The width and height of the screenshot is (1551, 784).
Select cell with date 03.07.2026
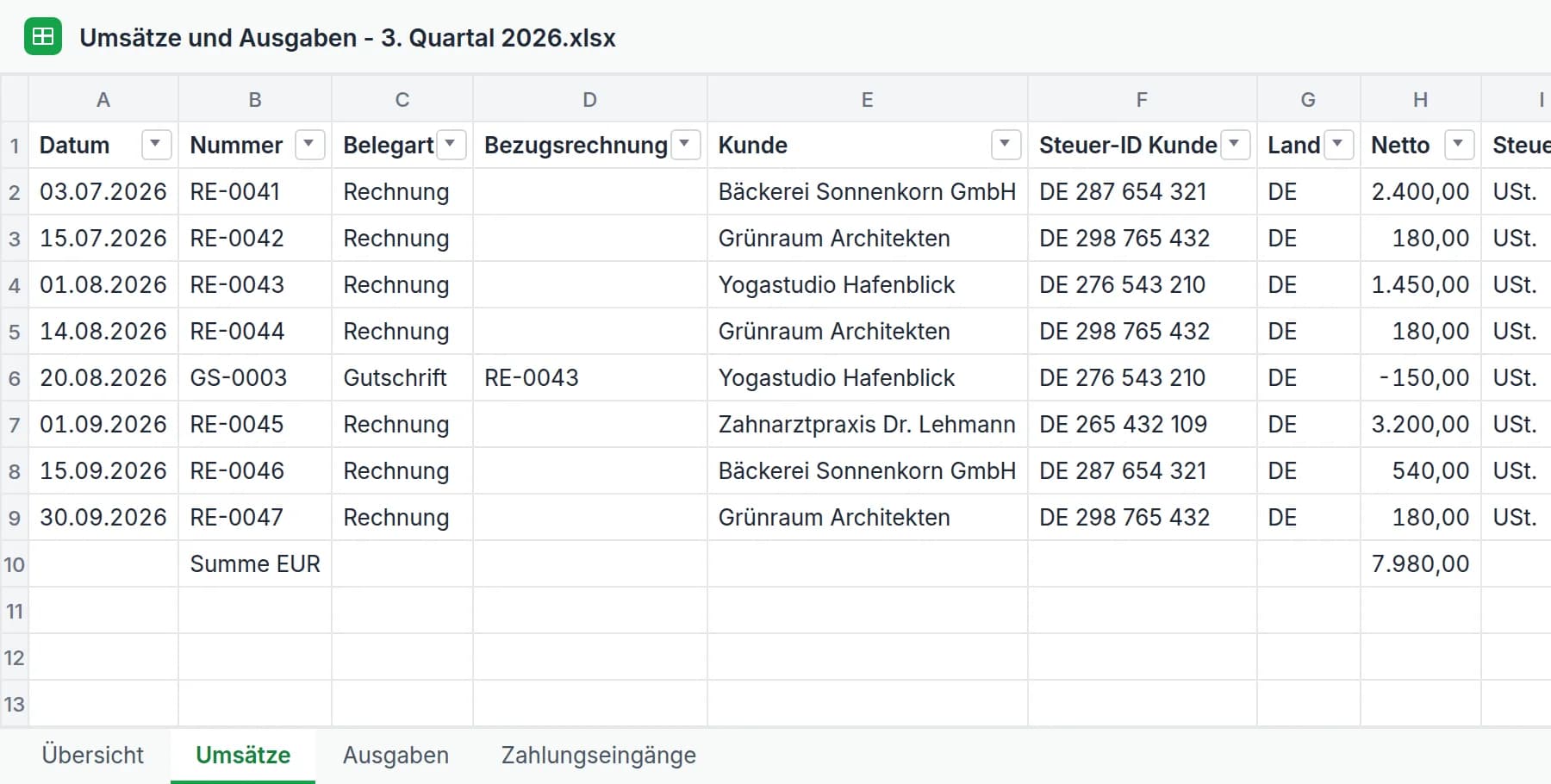coord(103,191)
